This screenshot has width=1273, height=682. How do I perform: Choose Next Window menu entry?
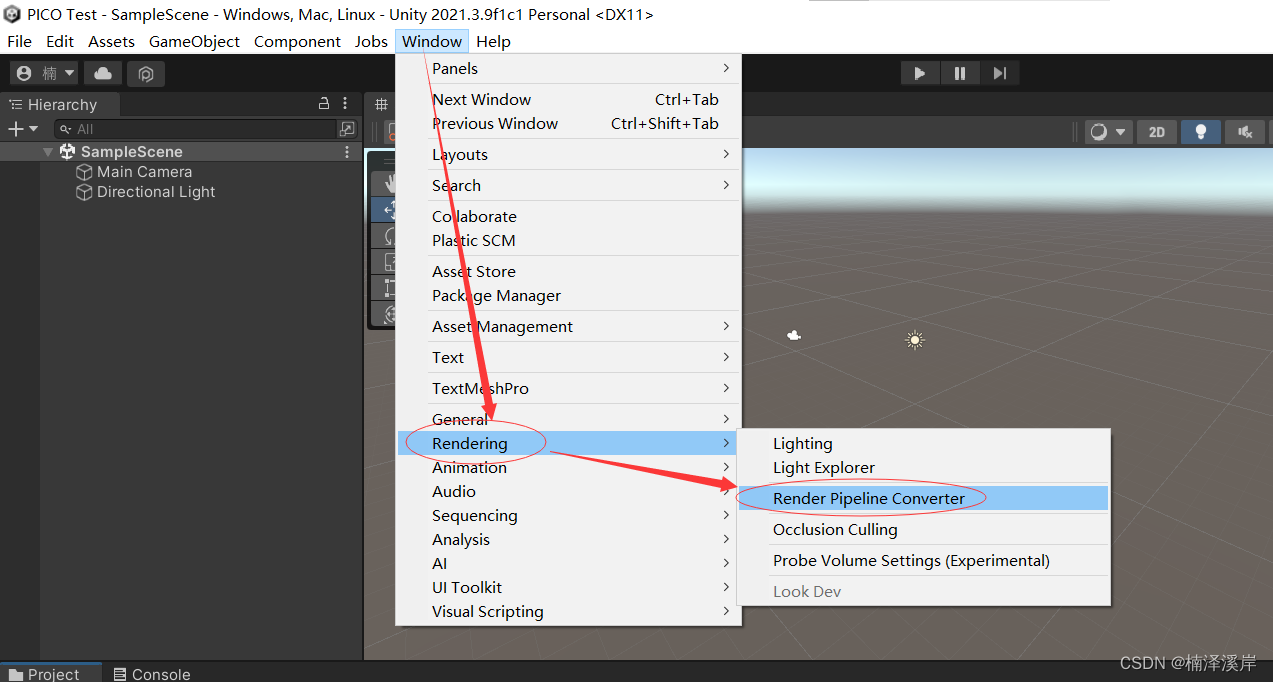[568, 99]
